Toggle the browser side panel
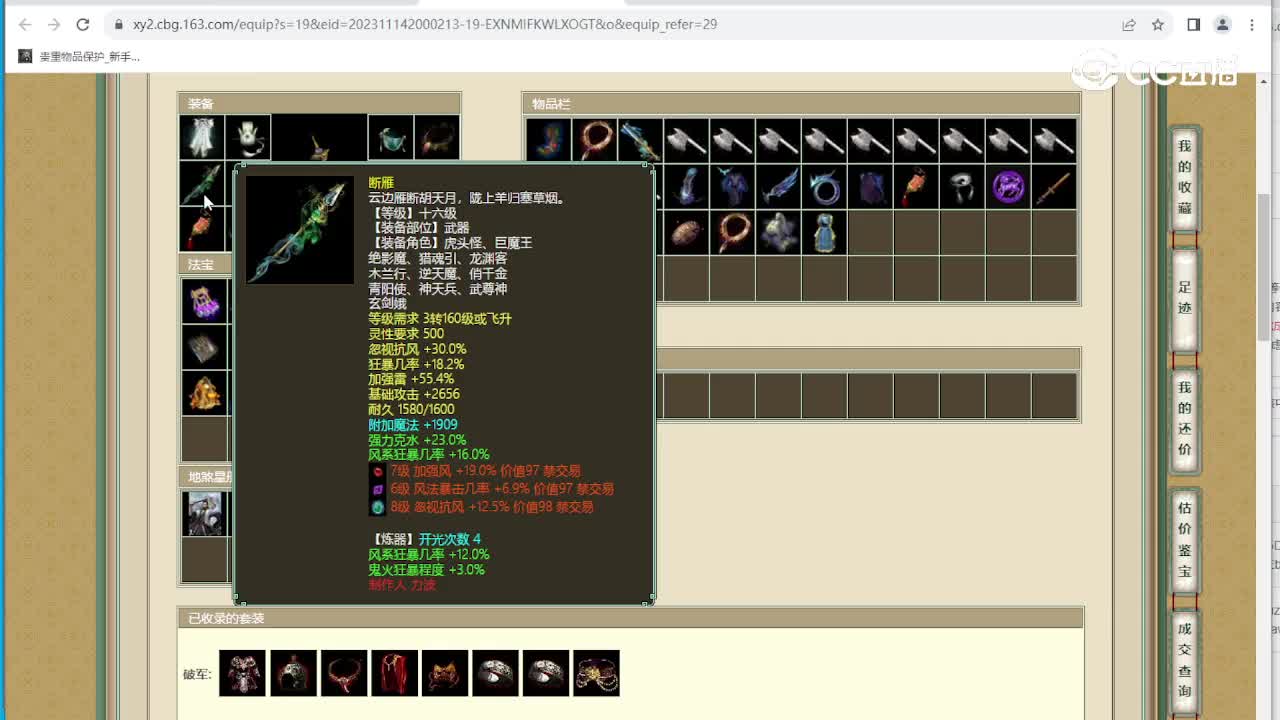This screenshot has height=720, width=1280. (1193, 24)
